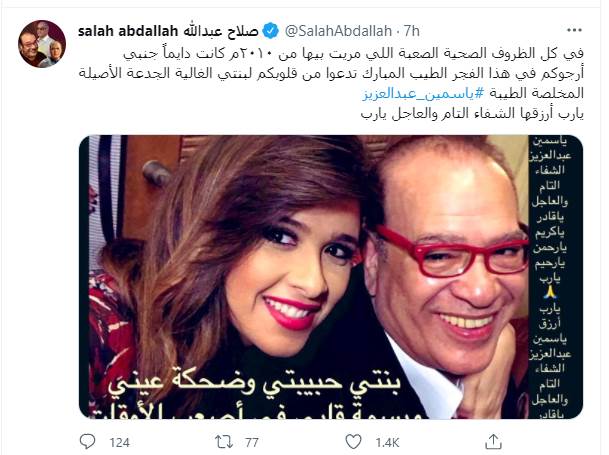
Task: Click the 1.4K likes count
Action: [x=387, y=443]
